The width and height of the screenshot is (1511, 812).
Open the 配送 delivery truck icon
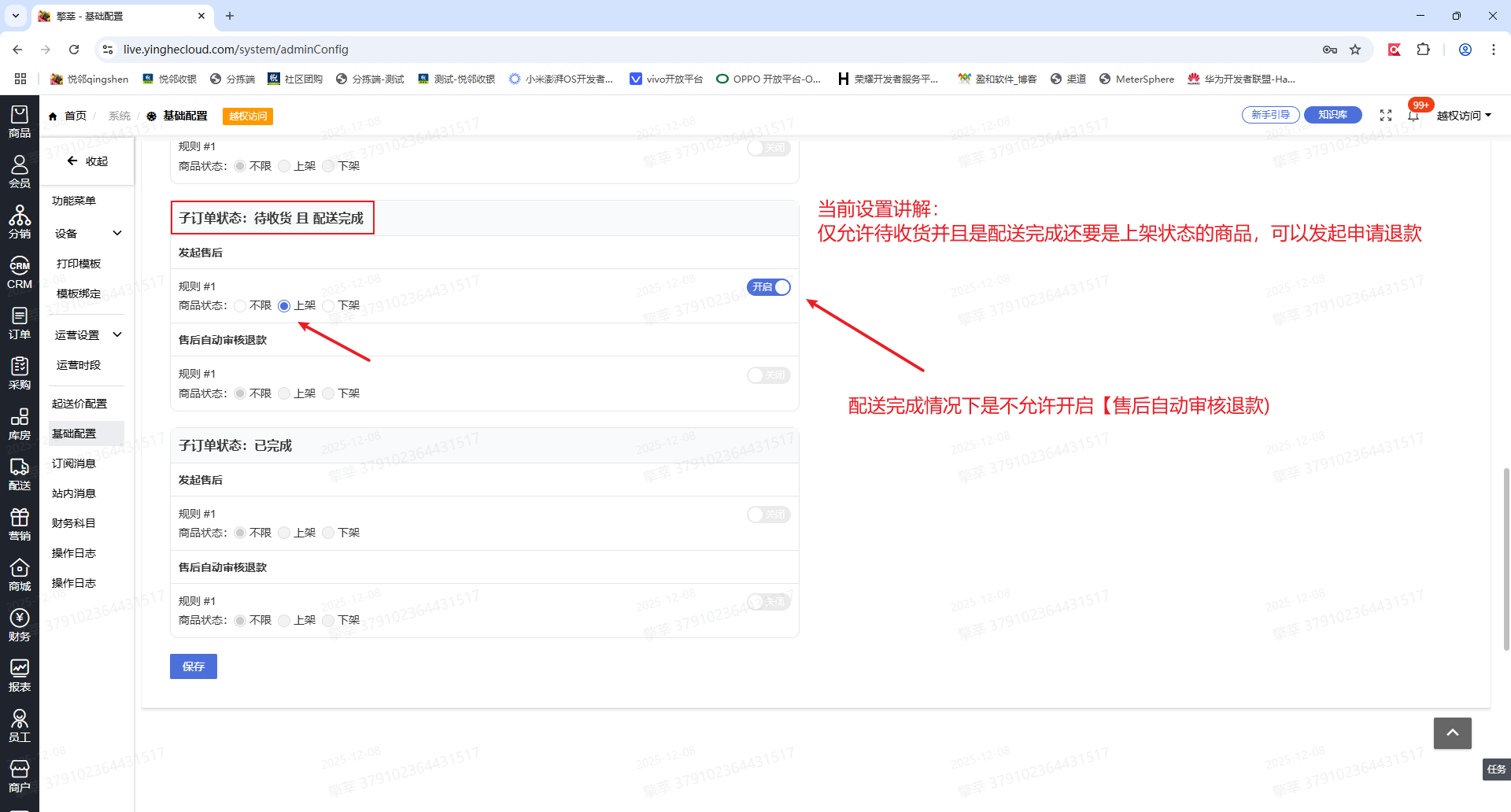tap(19, 474)
